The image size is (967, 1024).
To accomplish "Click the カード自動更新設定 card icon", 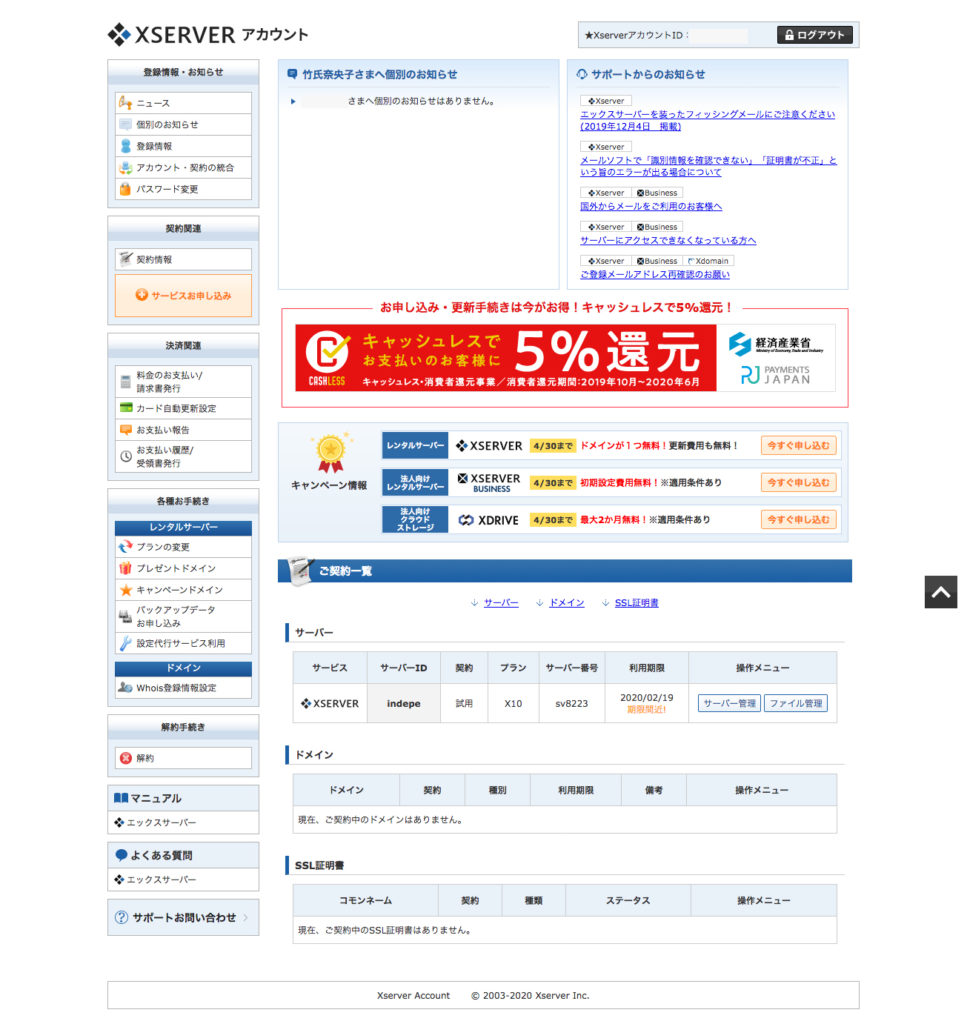I will point(126,408).
